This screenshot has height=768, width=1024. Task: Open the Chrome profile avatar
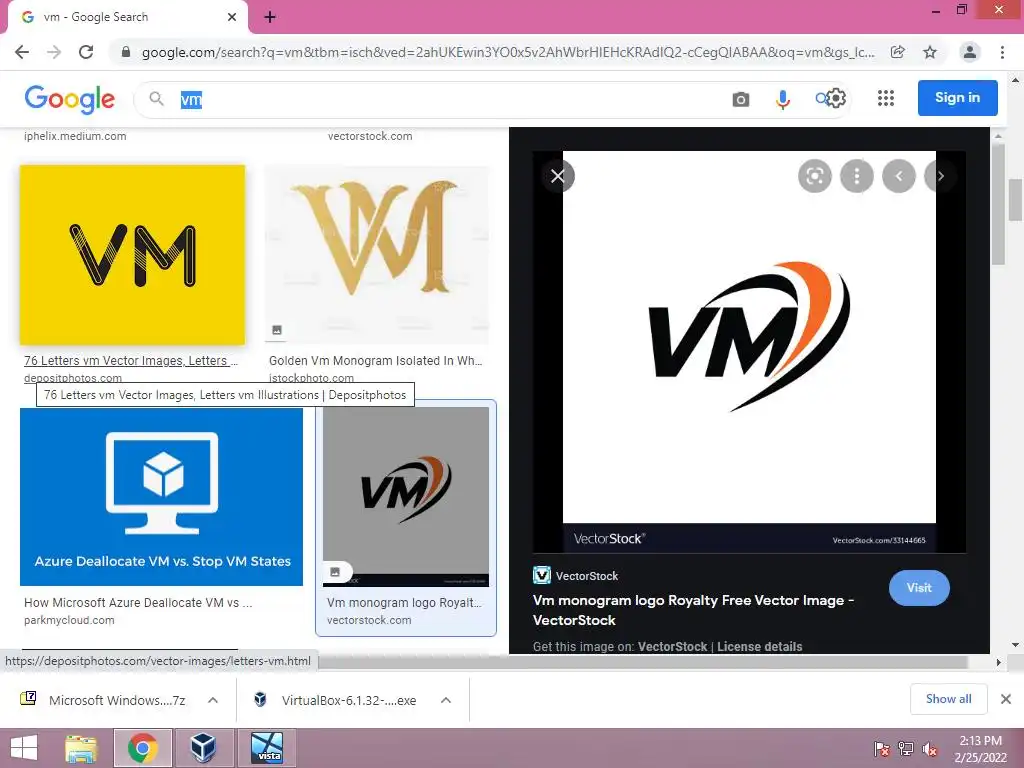tap(970, 52)
